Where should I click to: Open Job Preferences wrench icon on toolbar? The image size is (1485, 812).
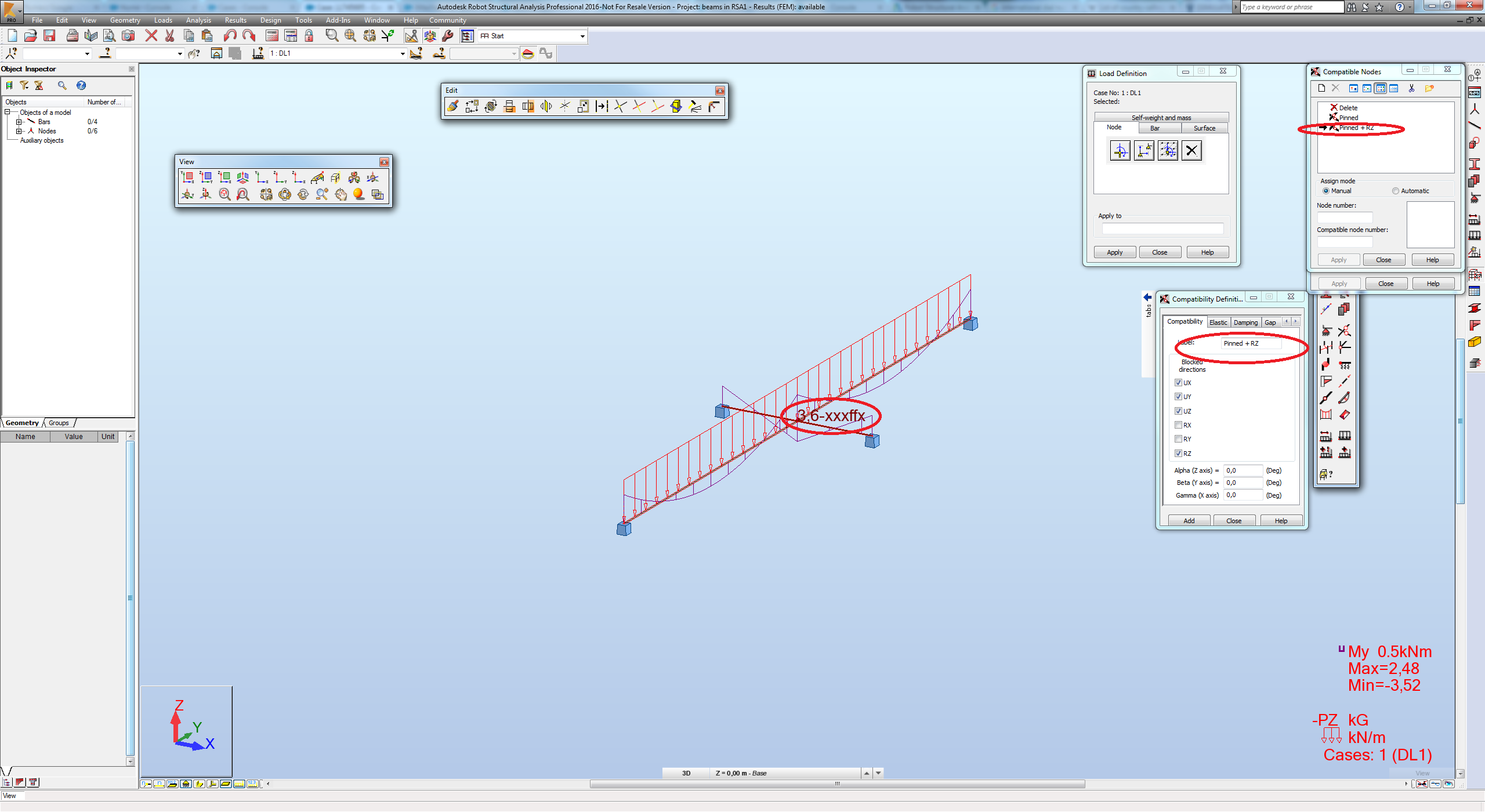click(447, 35)
